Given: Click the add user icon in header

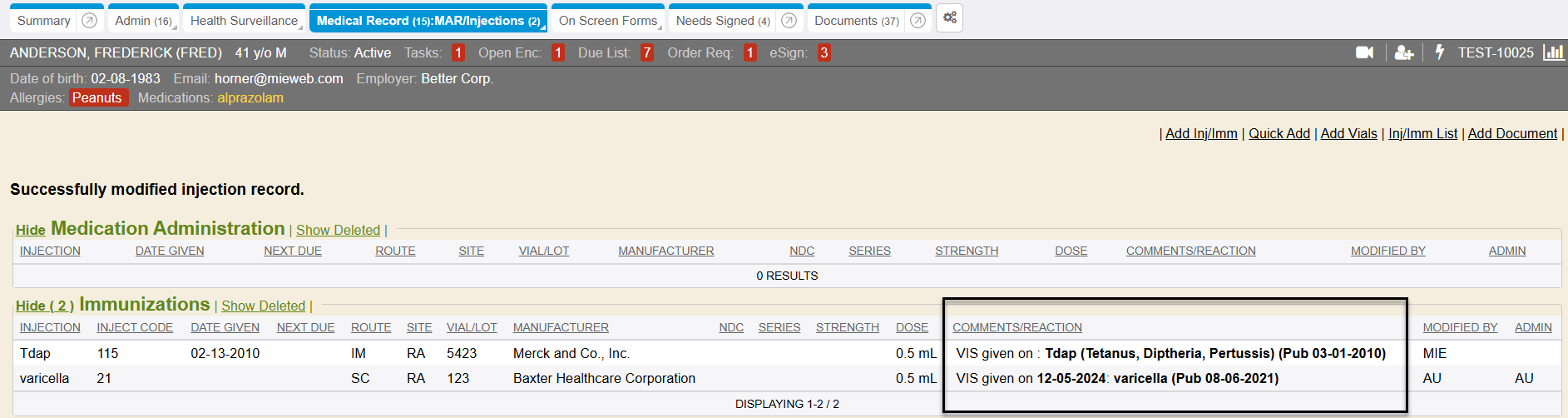Looking at the screenshot, I should point(1404,52).
